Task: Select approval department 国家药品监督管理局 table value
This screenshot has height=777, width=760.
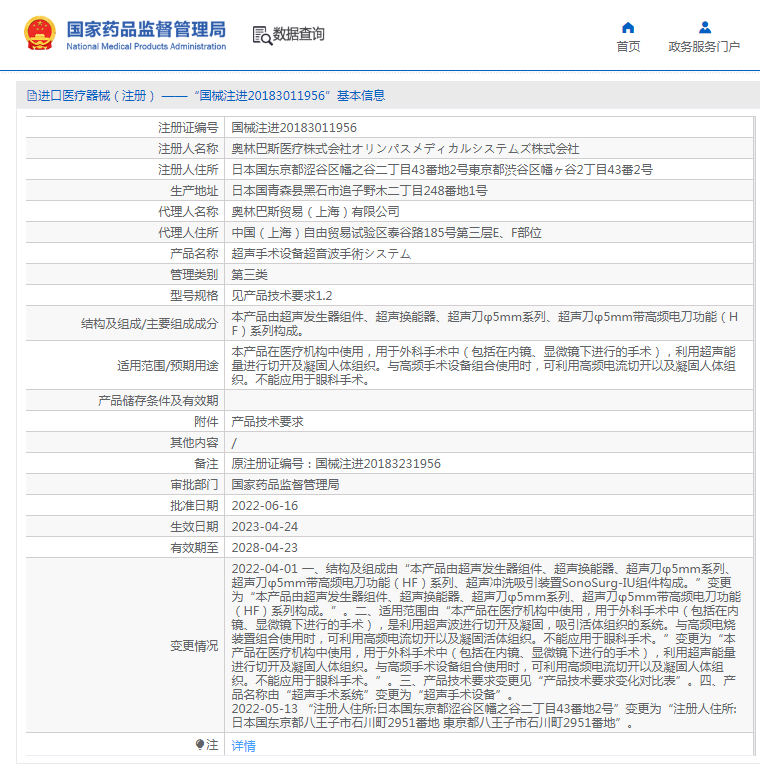Action: (x=285, y=485)
